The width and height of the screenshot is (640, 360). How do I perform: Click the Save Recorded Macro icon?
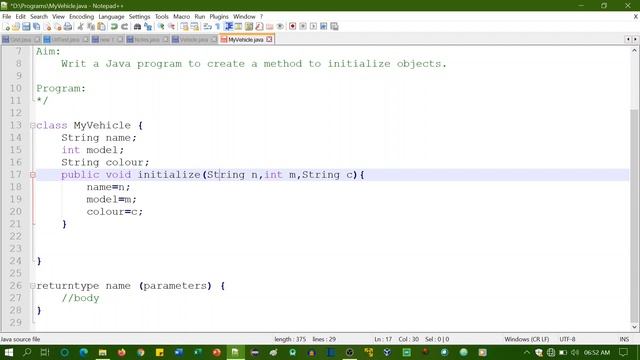pyautogui.click(x=334, y=27)
